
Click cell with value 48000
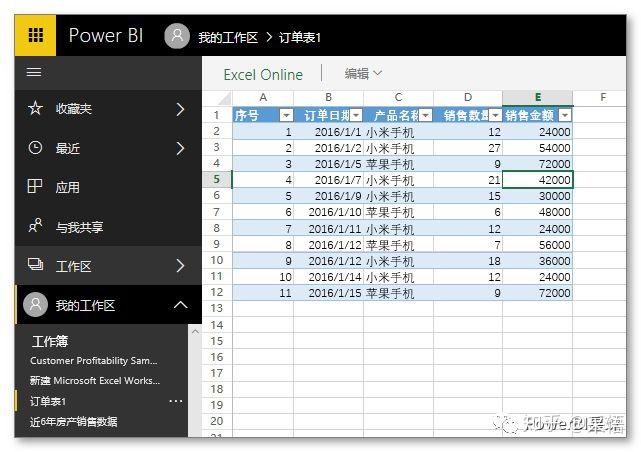pos(538,212)
